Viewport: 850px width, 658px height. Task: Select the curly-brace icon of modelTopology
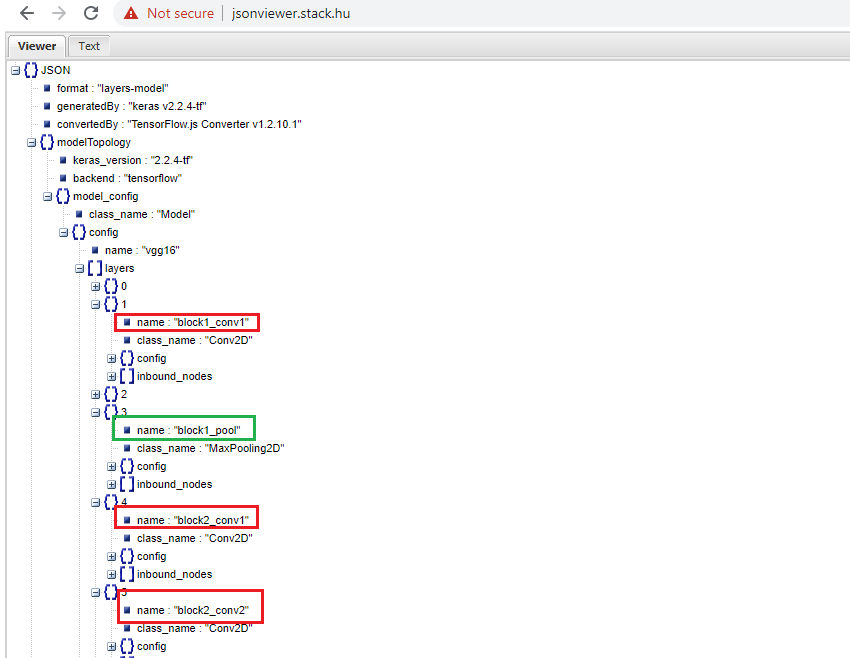pos(47,142)
